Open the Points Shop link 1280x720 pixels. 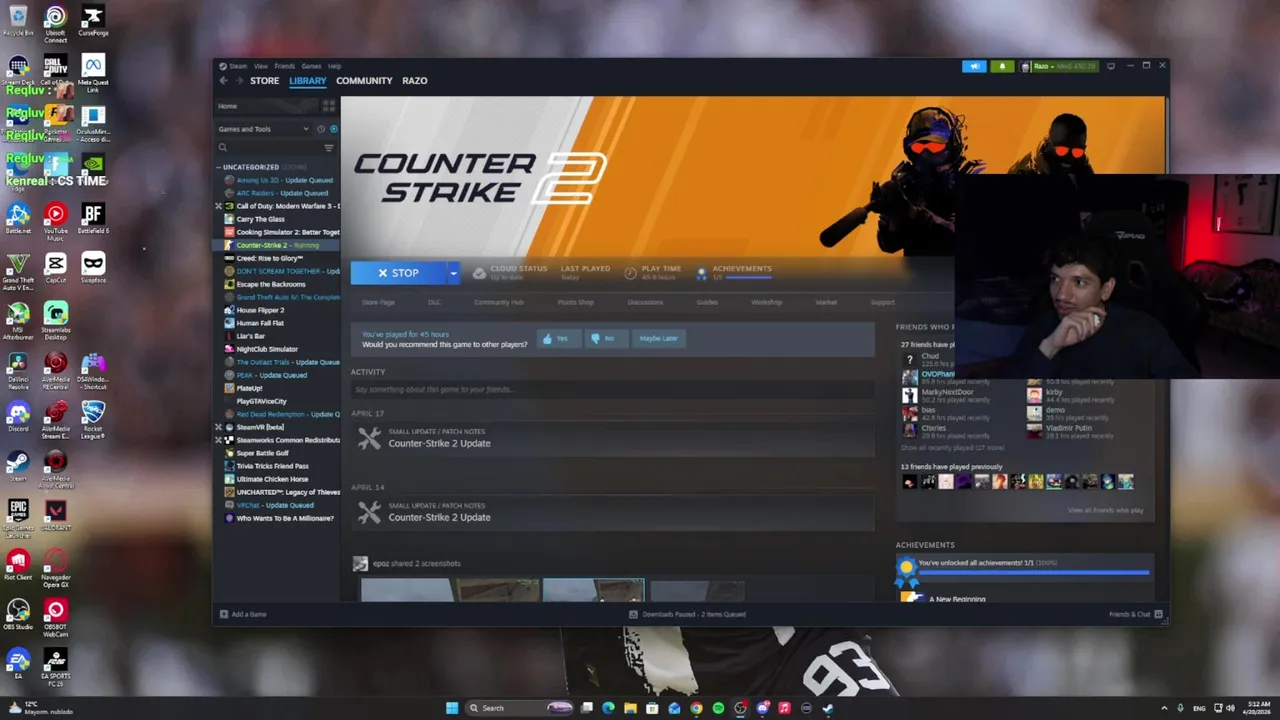(575, 302)
